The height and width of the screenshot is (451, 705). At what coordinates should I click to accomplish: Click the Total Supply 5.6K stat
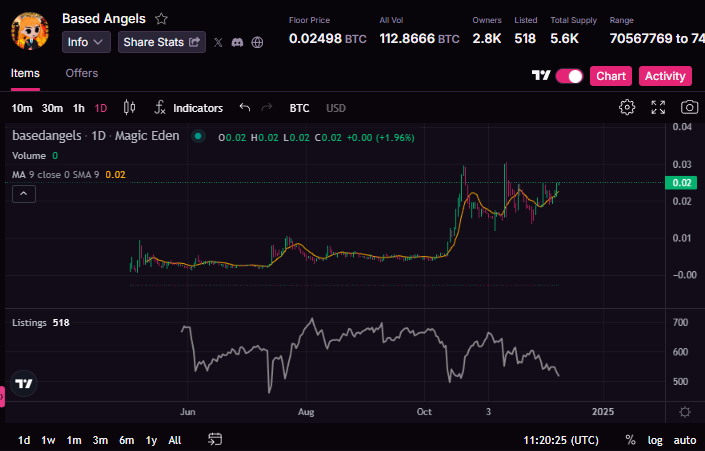point(573,31)
